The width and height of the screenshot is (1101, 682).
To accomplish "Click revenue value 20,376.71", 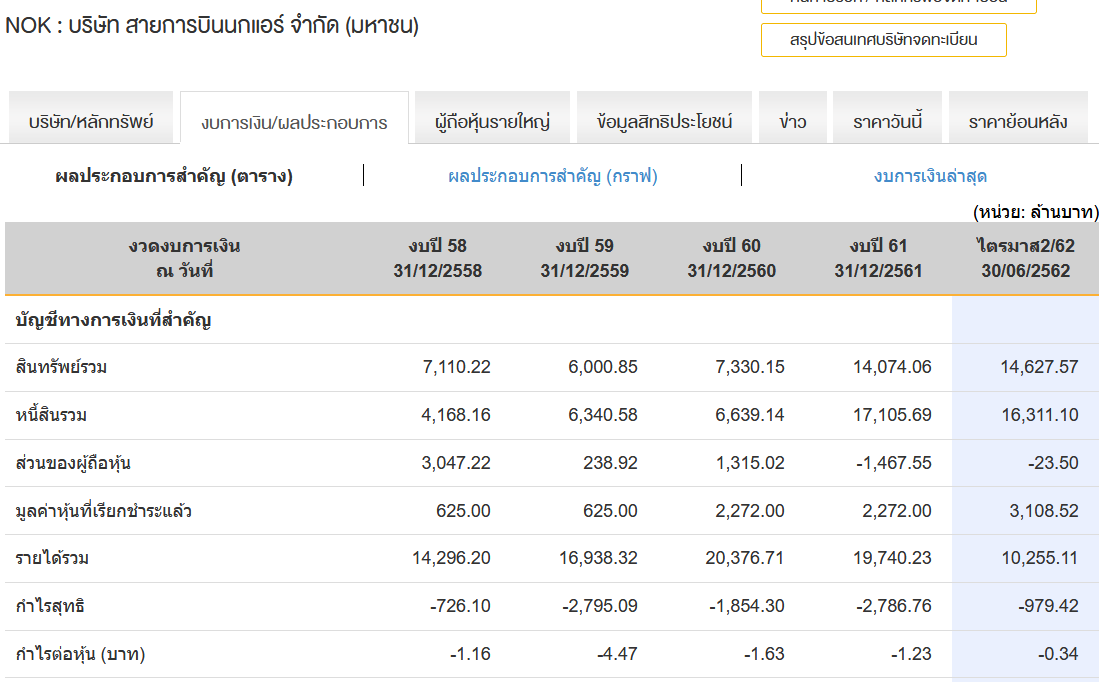I will click(745, 558).
